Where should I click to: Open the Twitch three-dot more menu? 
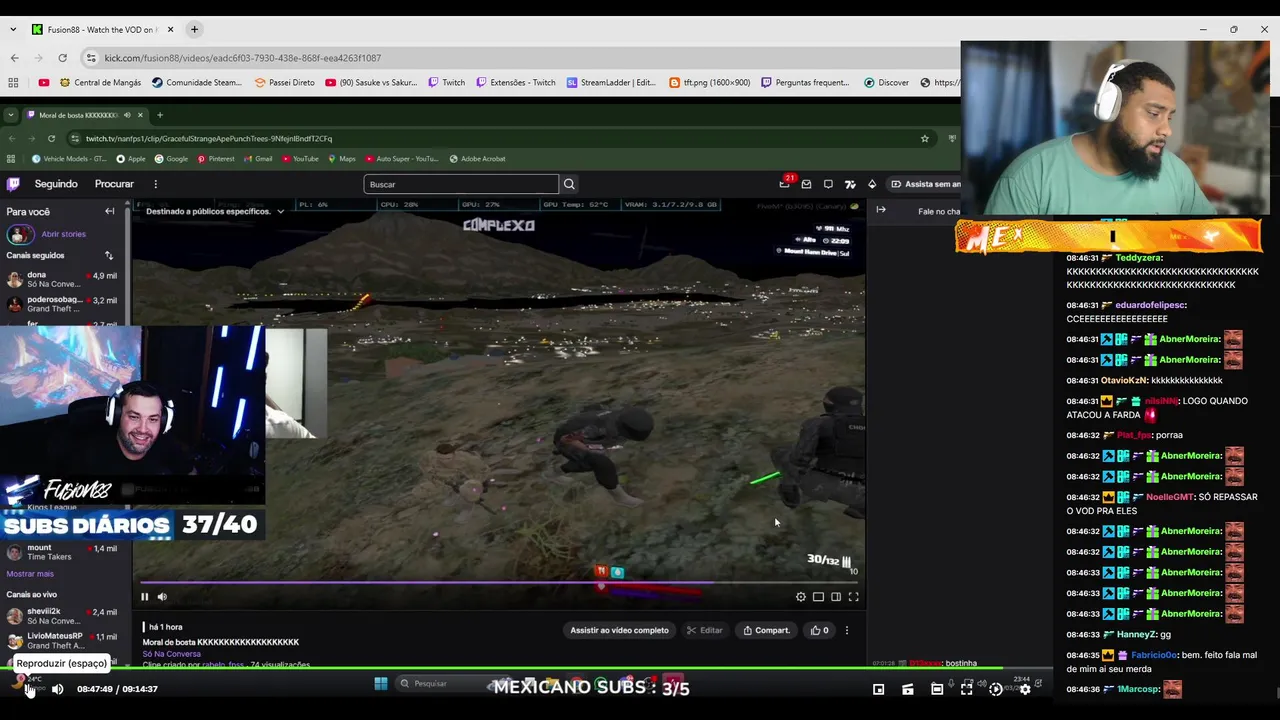pos(155,184)
